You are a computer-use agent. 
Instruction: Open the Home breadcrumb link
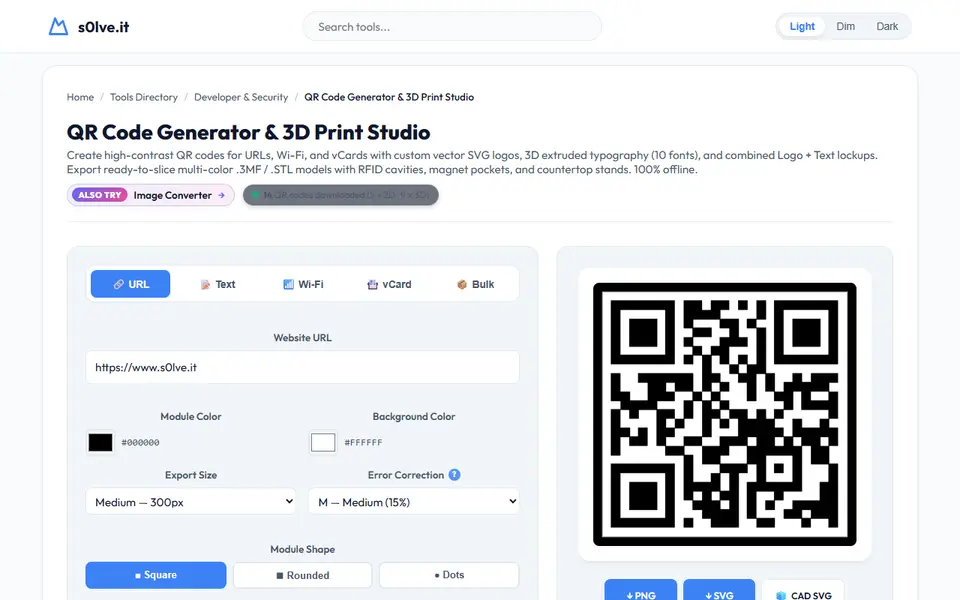pos(80,97)
